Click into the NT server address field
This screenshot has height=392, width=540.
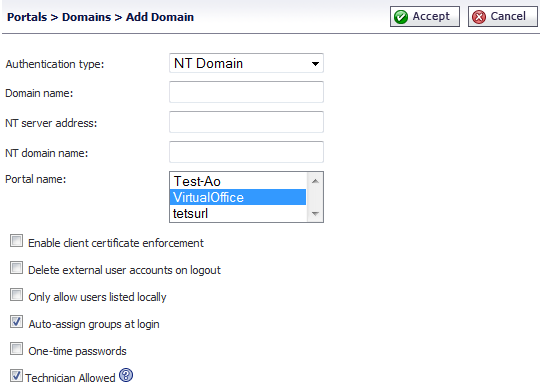click(246, 122)
